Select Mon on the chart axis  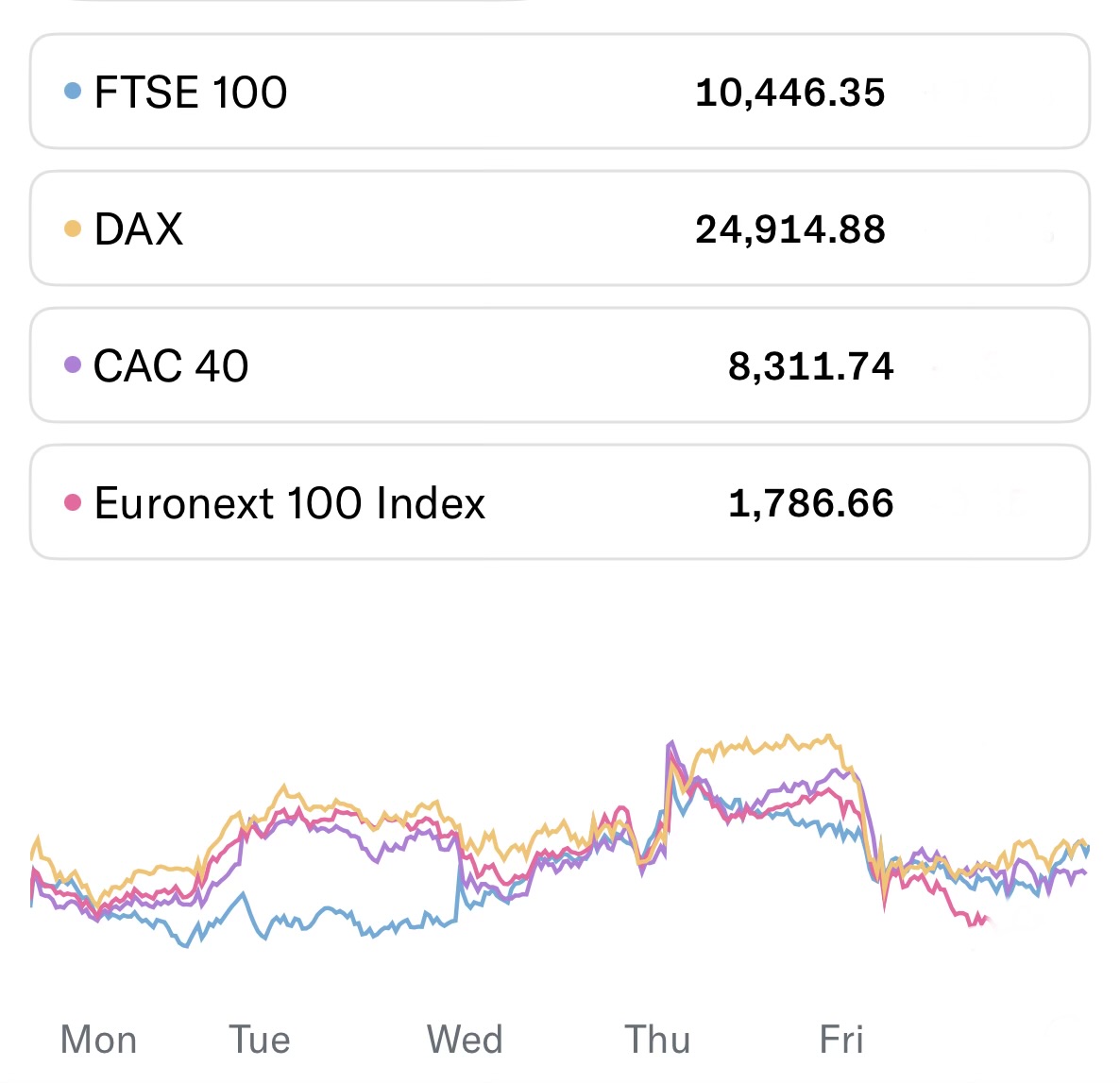(x=98, y=1040)
